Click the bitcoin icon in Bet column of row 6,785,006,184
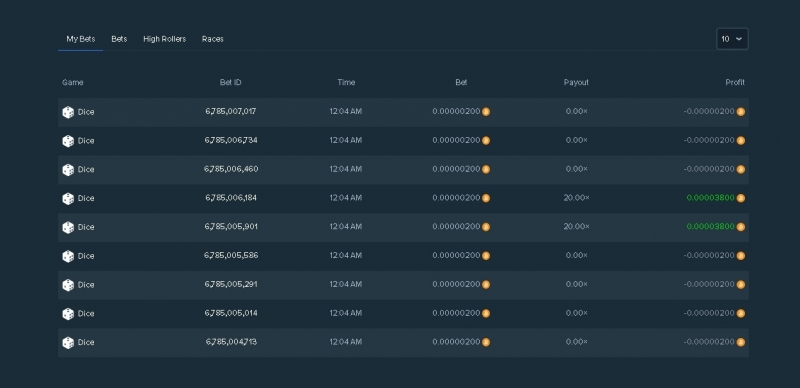Screen dimensions: 800x388 [x=486, y=198]
